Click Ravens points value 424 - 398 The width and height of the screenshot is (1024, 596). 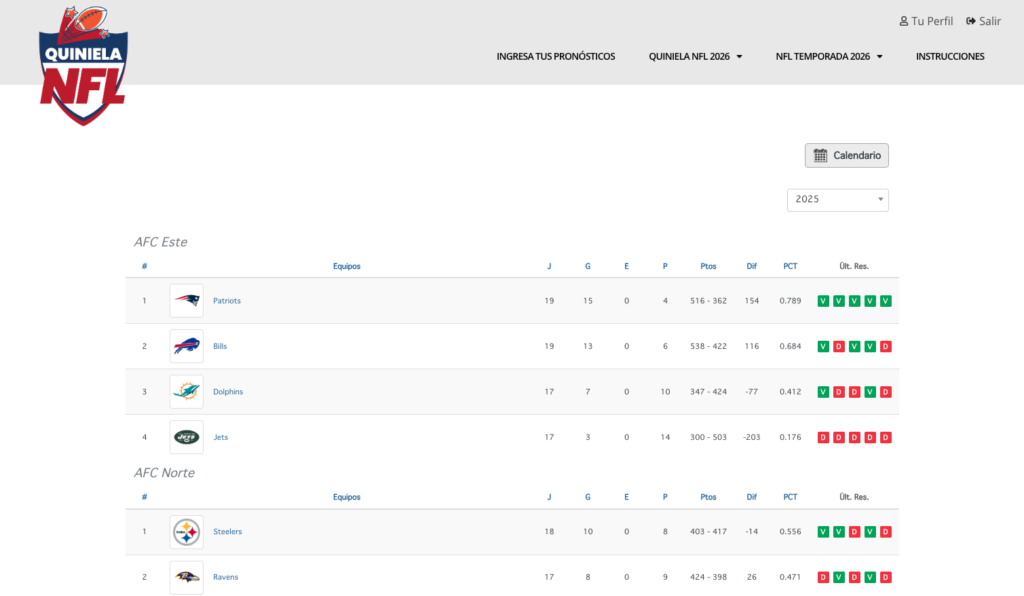point(708,577)
